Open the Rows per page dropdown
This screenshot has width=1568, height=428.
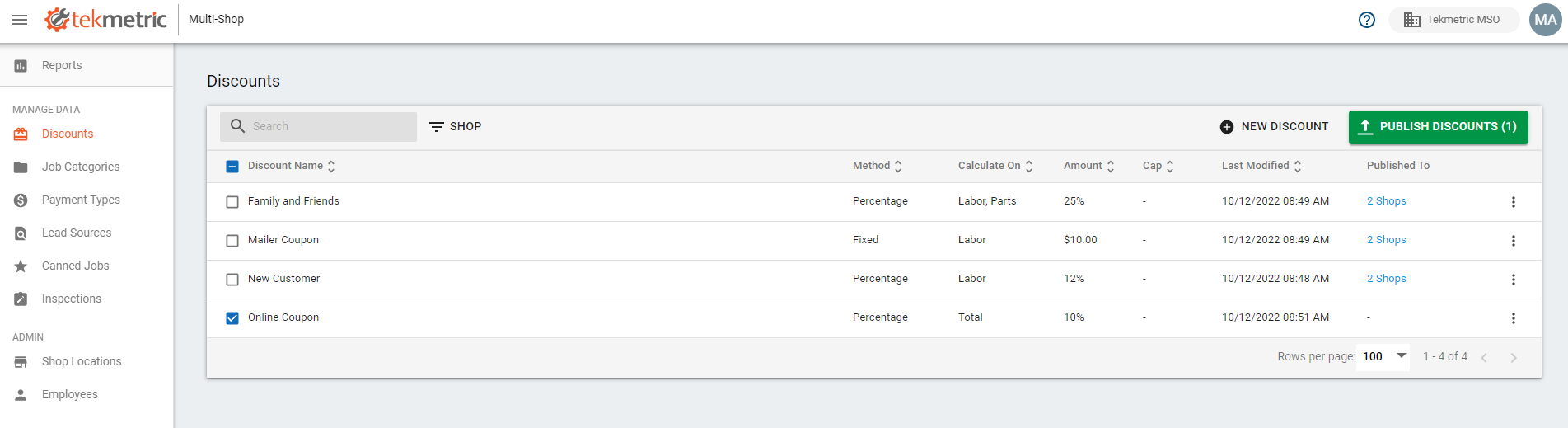[x=1384, y=356]
